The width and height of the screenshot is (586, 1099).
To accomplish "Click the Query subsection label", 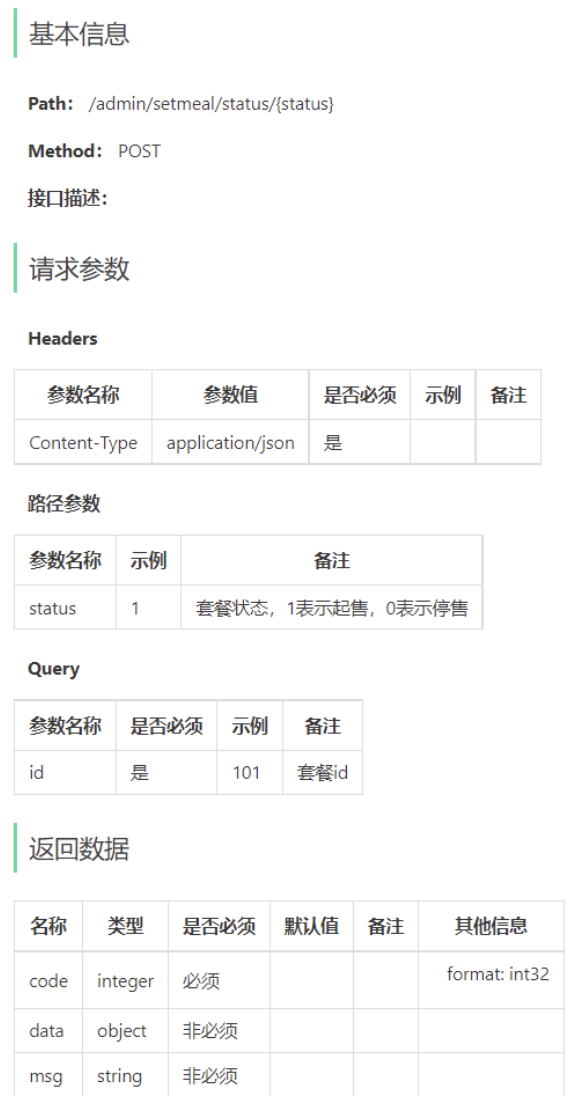I will pos(53,669).
